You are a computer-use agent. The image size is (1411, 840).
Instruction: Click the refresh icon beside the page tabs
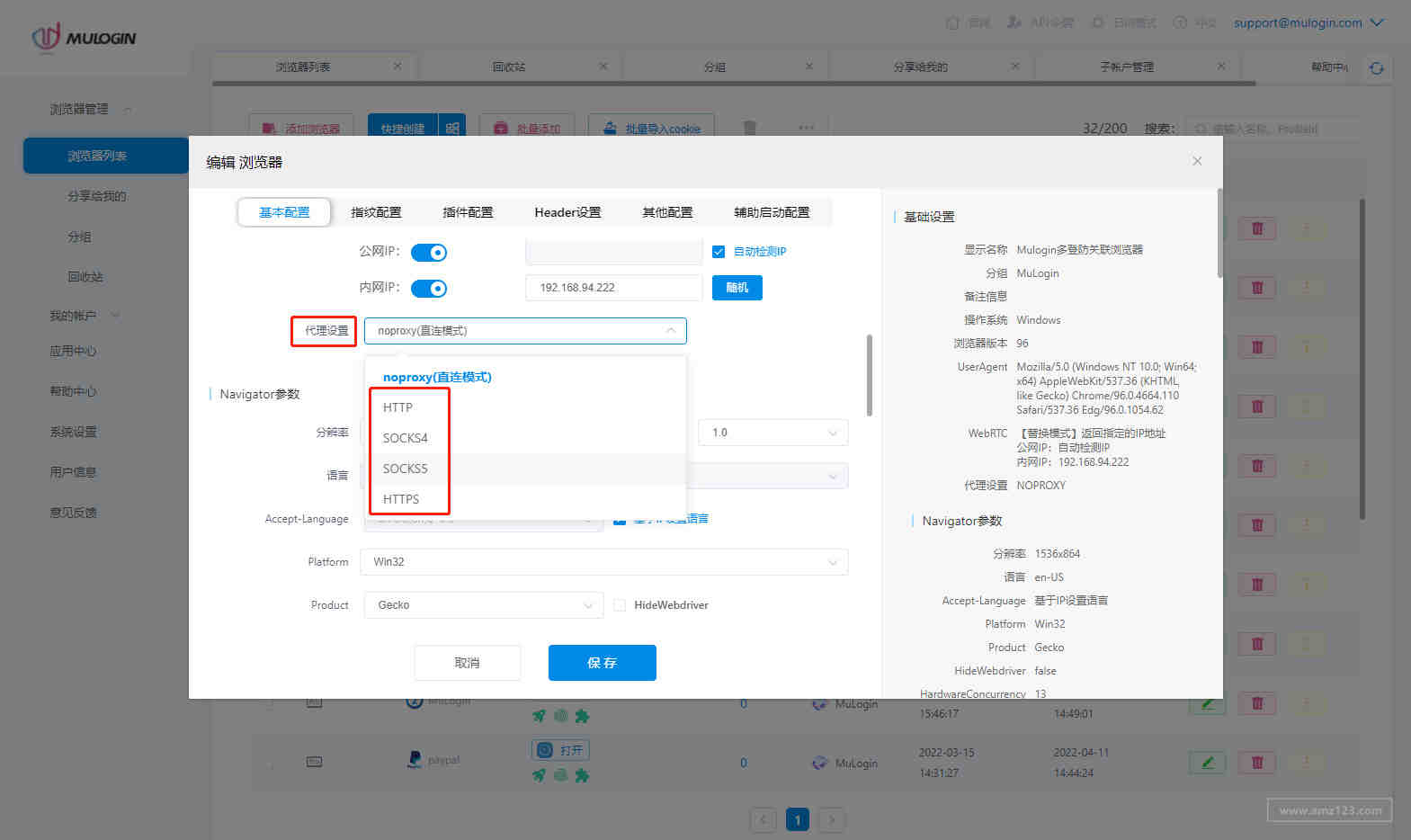click(x=1376, y=67)
